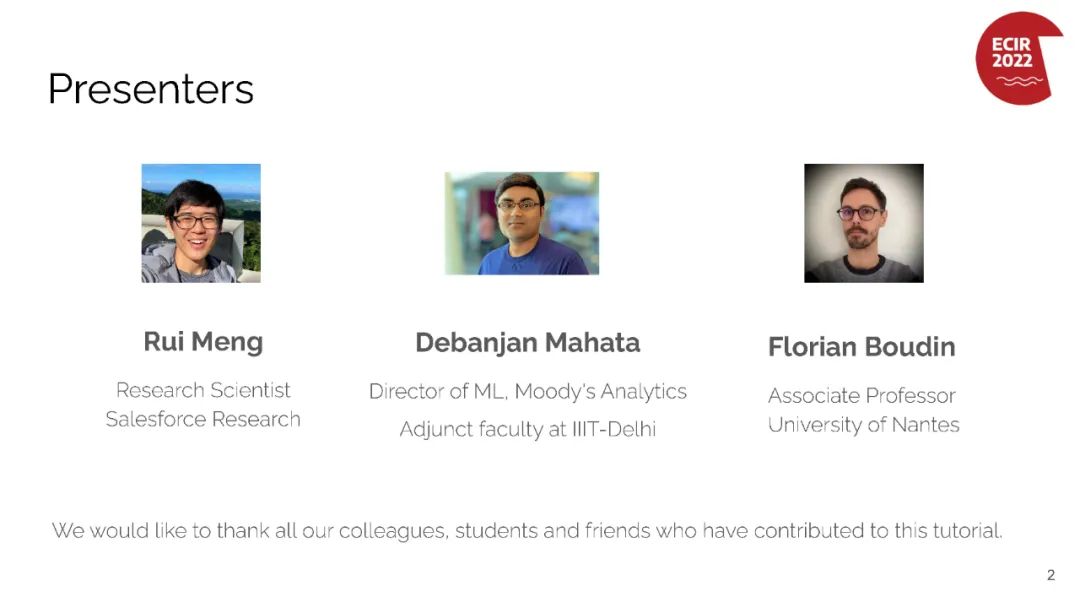Click the word "tutorial" ending the acknowledgment

point(966,530)
